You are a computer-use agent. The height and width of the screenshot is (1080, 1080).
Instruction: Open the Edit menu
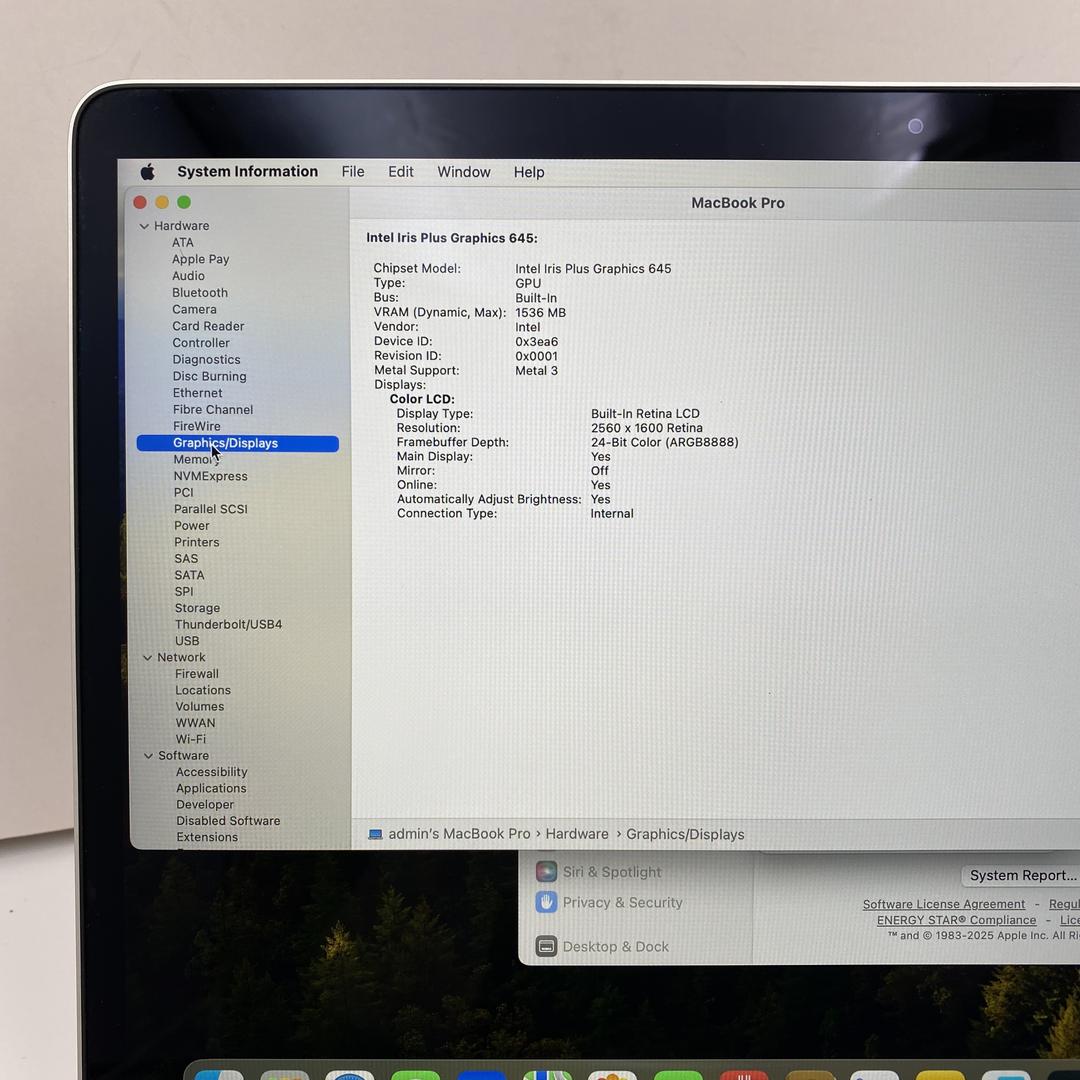click(x=401, y=172)
